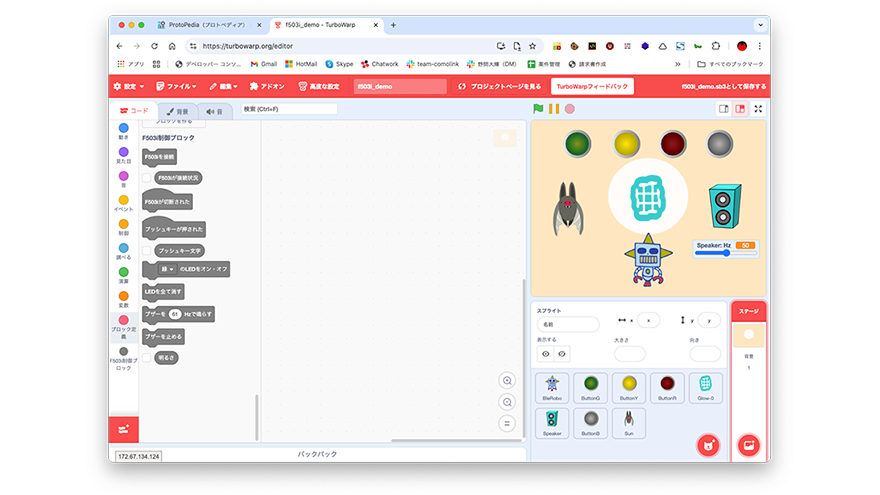Check the F503iが接続状況 reporter checkbox
The height and width of the screenshot is (495, 880).
[x=146, y=178]
